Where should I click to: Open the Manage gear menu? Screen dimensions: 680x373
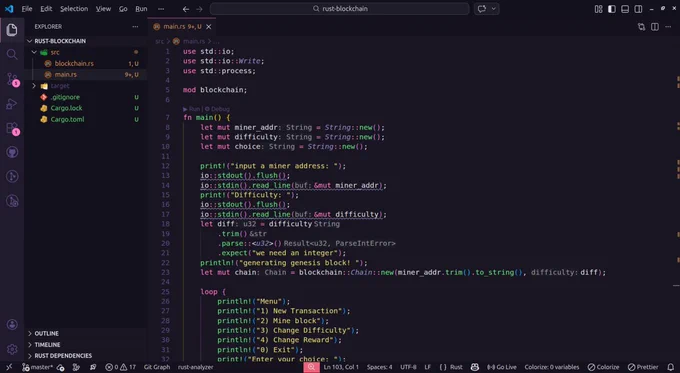(x=12, y=349)
